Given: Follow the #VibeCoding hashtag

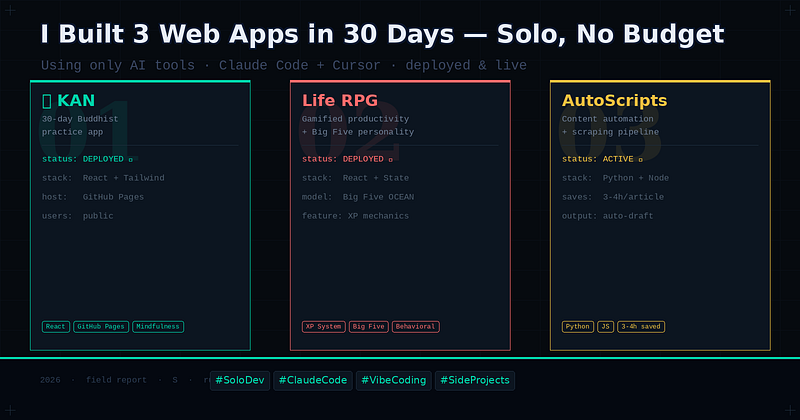Looking at the screenshot, I should [394, 381].
